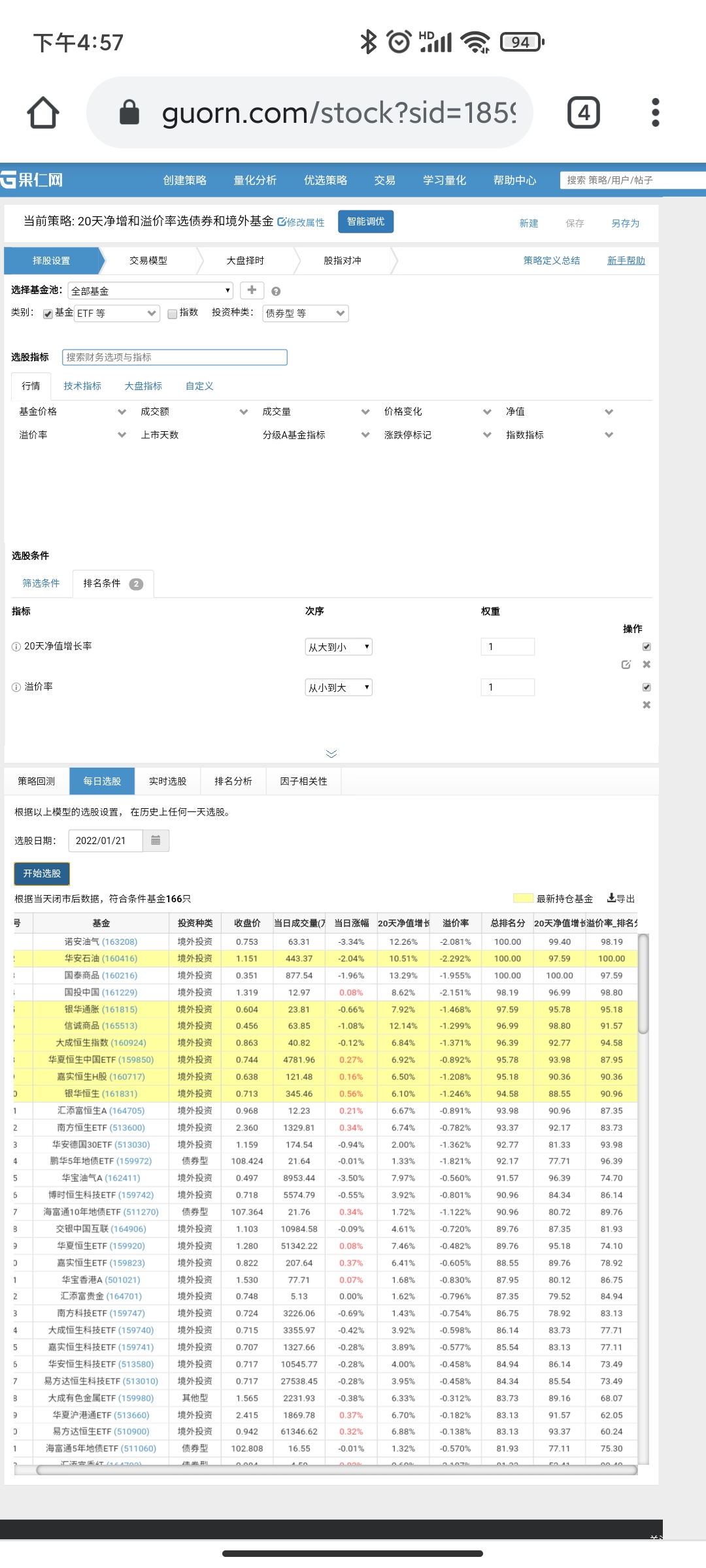
Task: Click the 智能调优 button
Action: (366, 221)
